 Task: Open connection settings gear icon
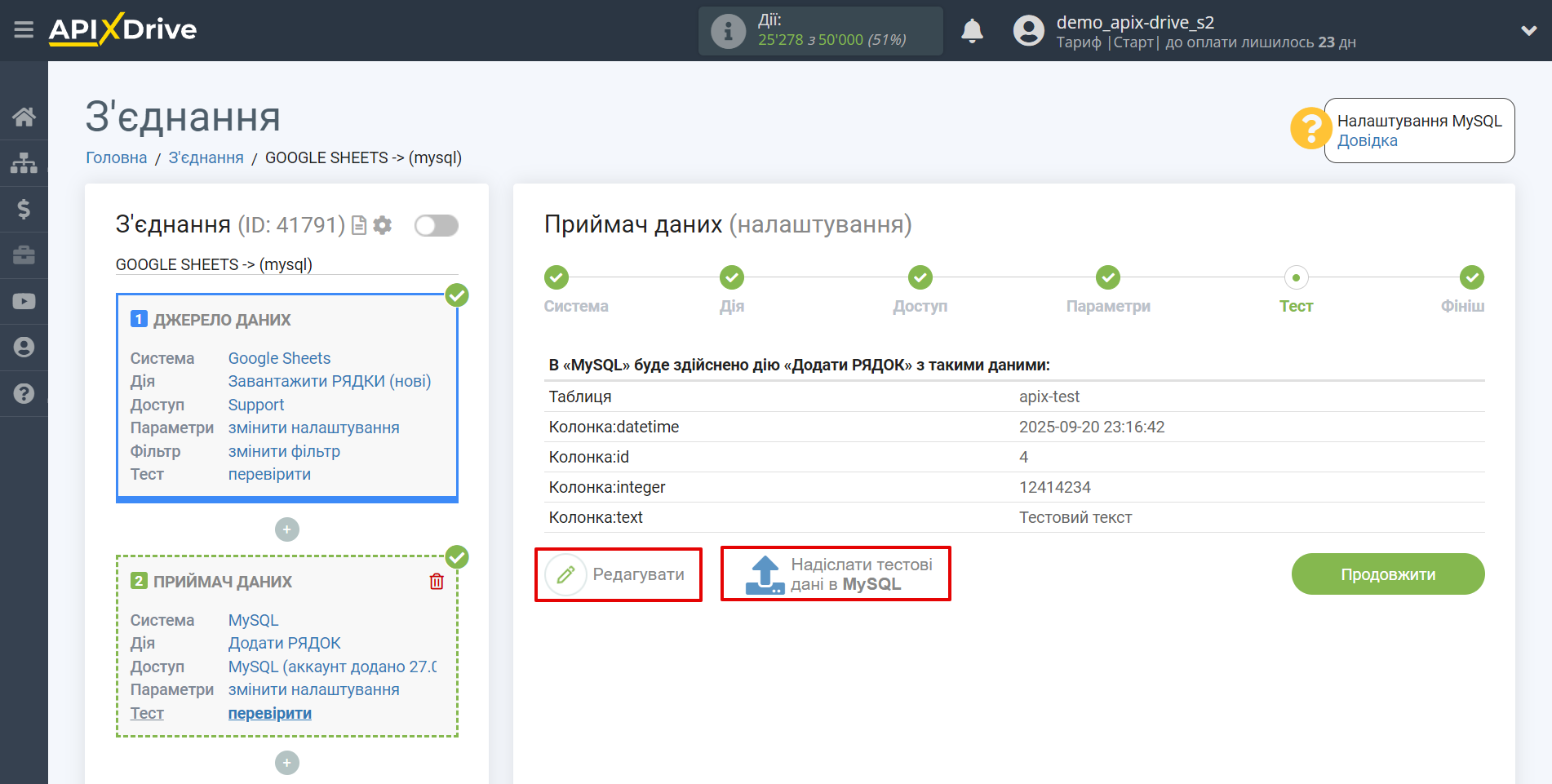pos(382,225)
